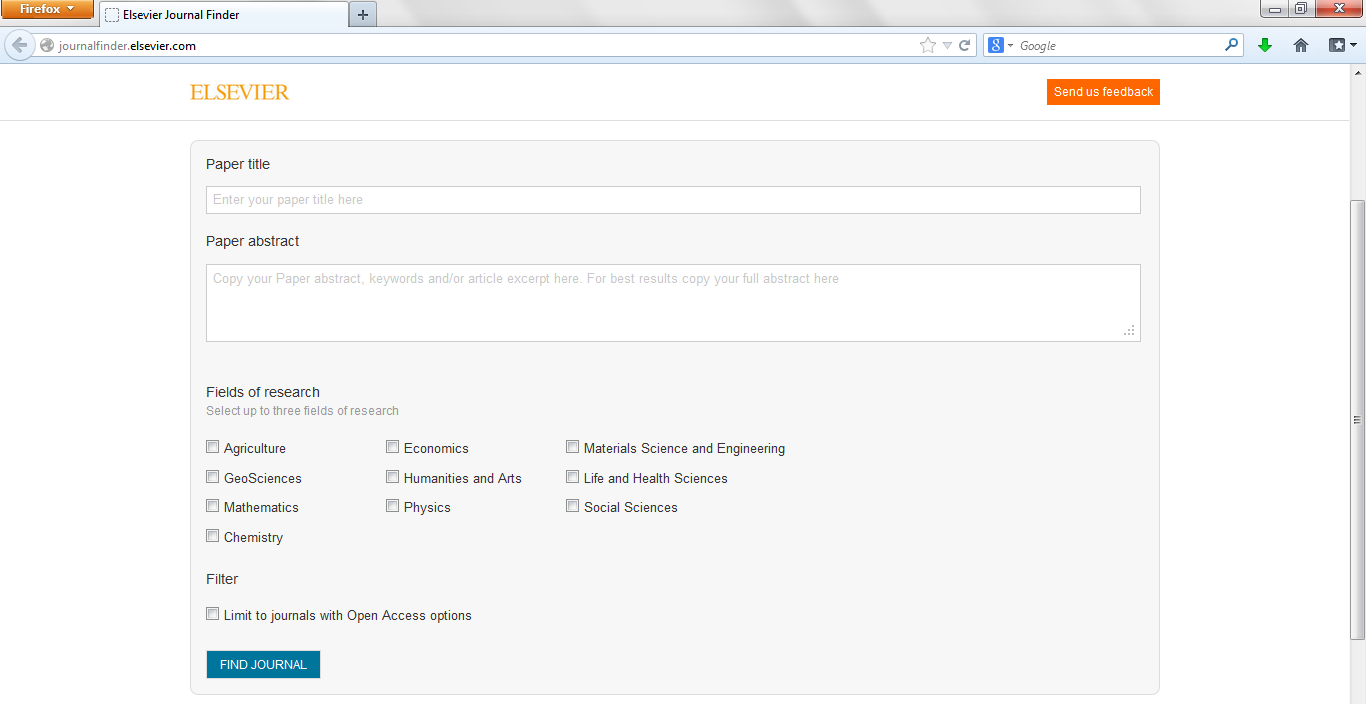This screenshot has height=704, width=1366.
Task: Click the search magnifier icon
Action: coord(1231,45)
